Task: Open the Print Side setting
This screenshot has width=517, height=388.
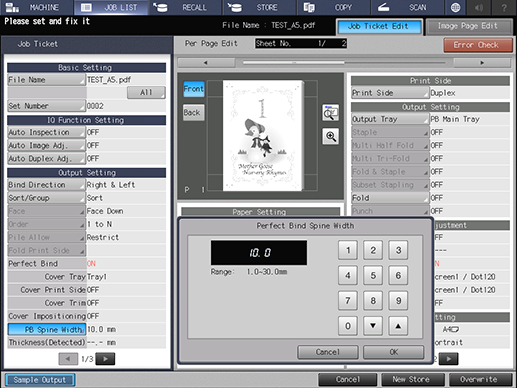Action: 390,93
